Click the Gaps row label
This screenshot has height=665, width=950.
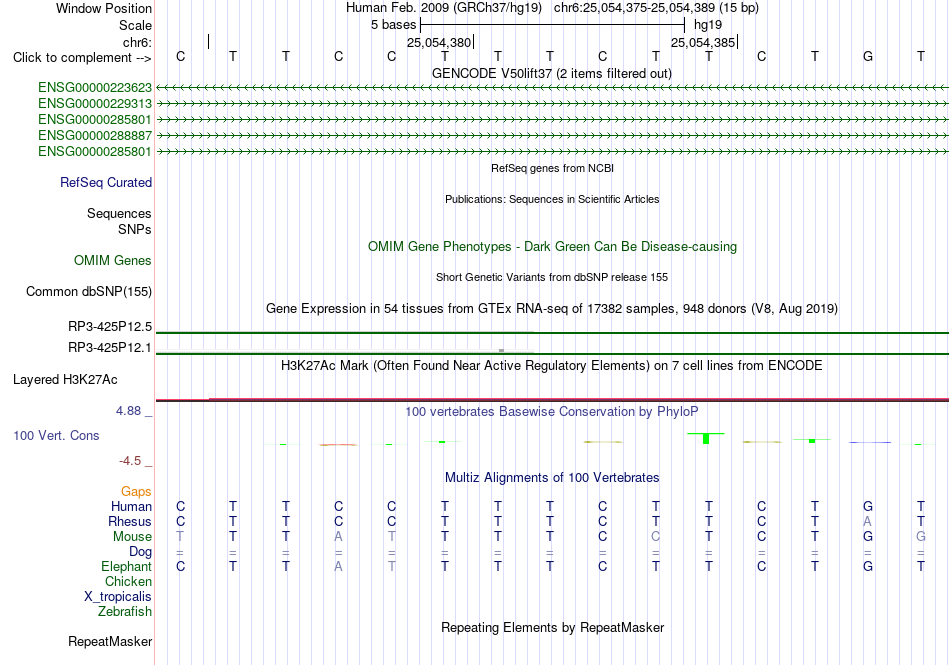point(136,491)
